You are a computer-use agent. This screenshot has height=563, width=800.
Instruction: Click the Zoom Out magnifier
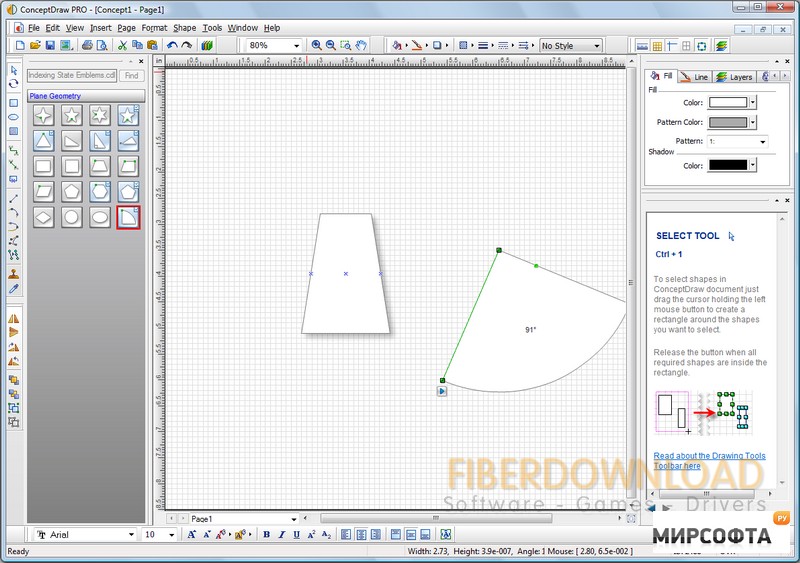[x=331, y=45]
